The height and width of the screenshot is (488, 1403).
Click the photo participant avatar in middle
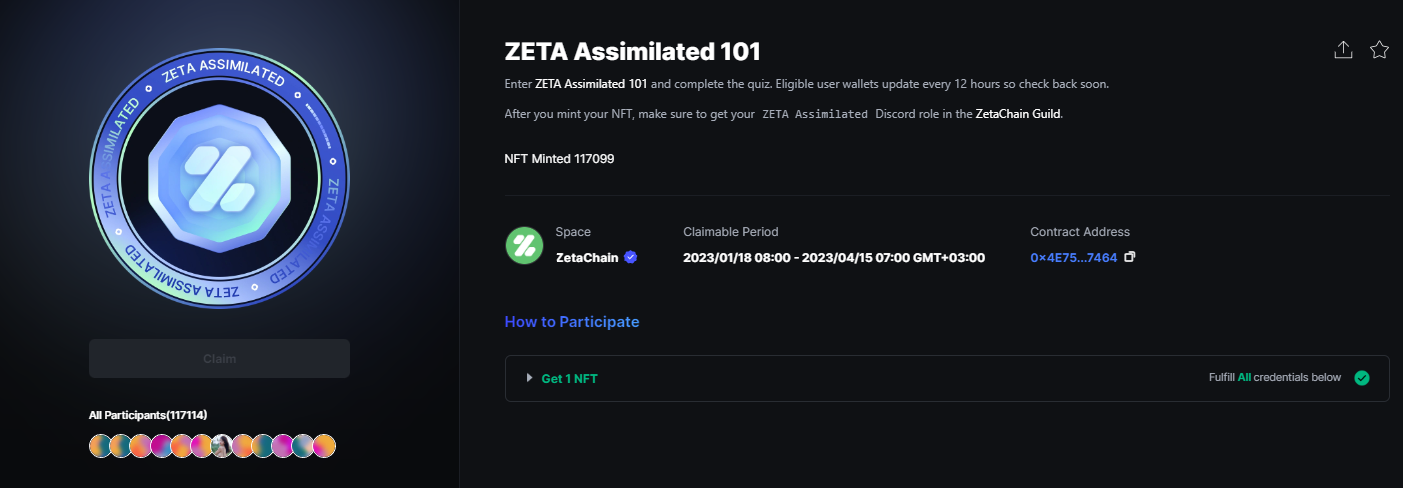(x=222, y=446)
